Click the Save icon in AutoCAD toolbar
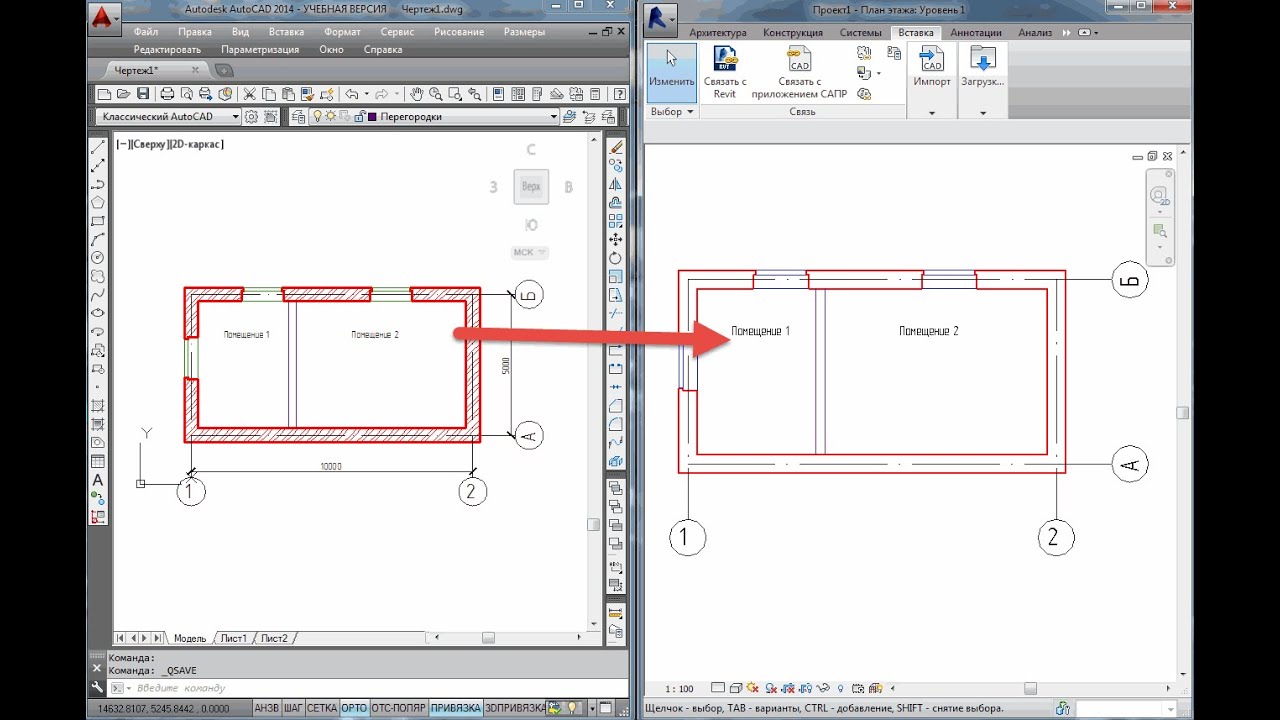The image size is (1280, 720). tap(143, 94)
